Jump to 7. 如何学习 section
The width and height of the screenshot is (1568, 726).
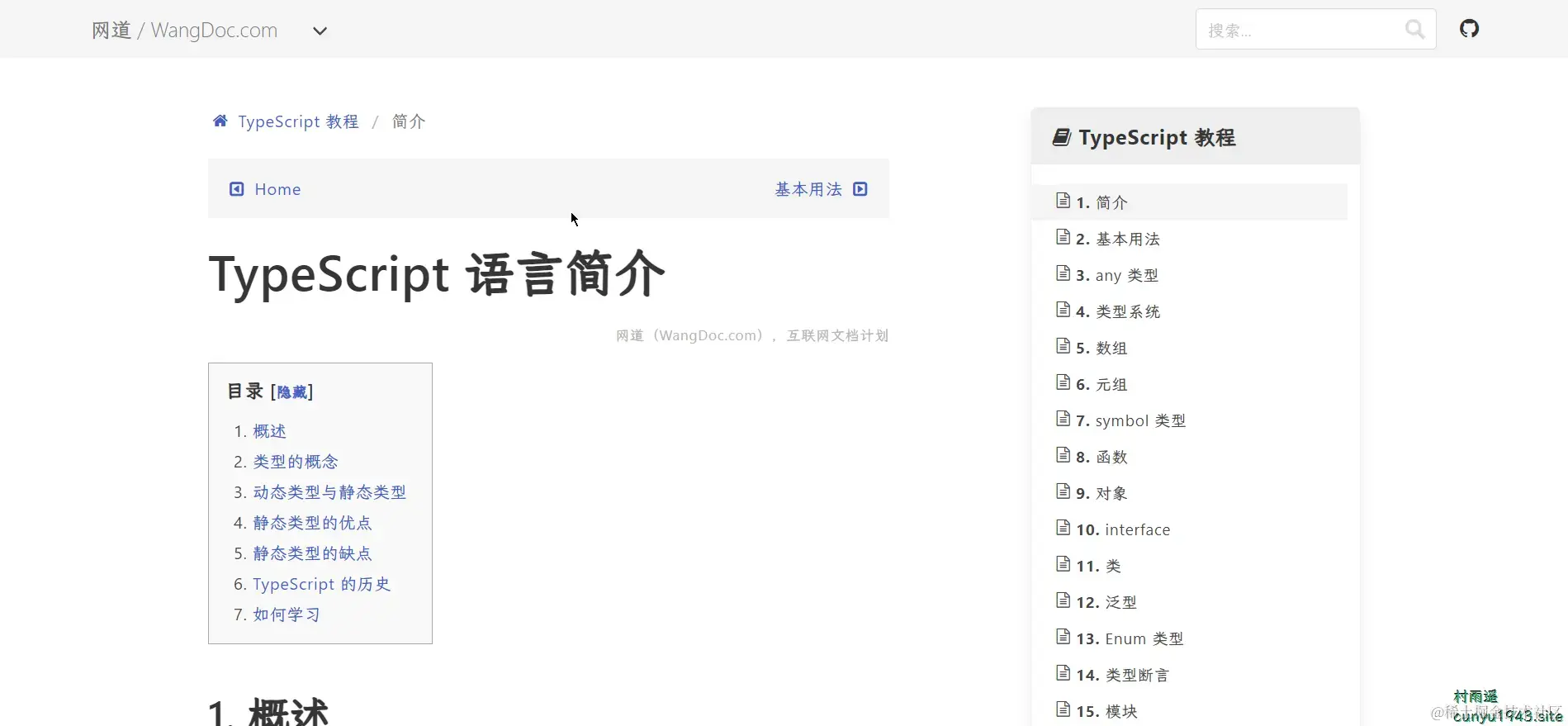coord(287,614)
